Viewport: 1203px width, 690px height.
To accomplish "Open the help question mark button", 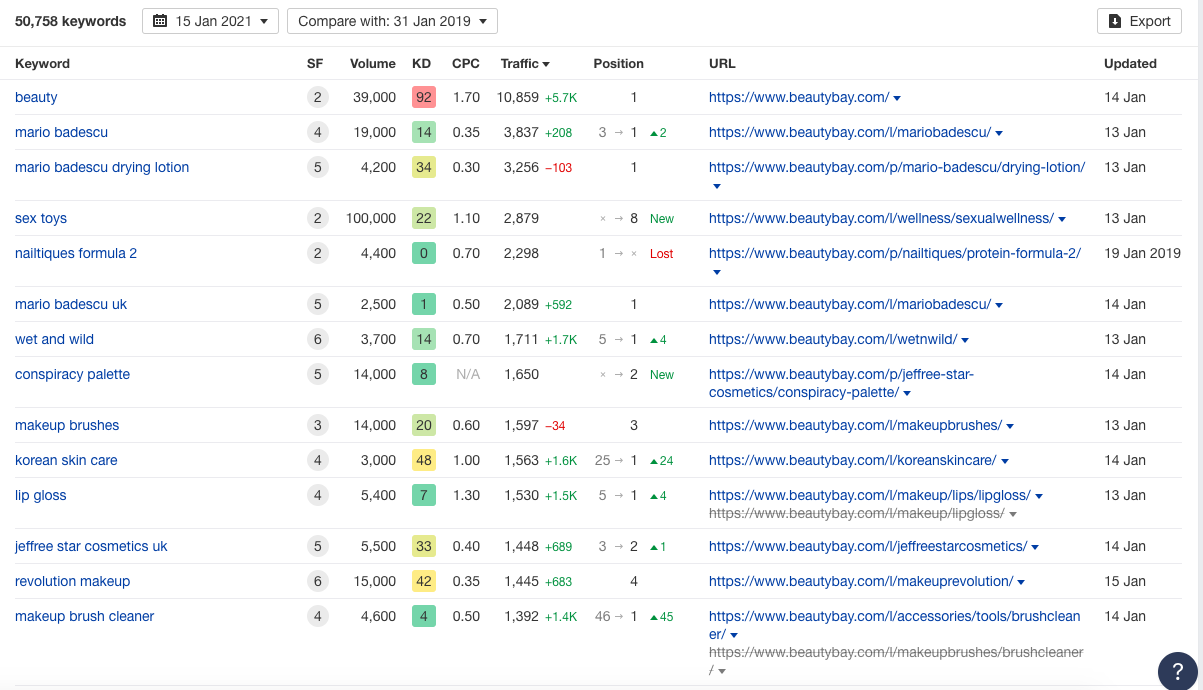I will coord(1177,670).
